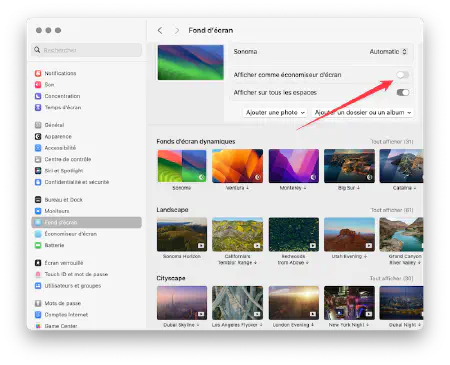Go forward with the right chevron

pos(177,30)
